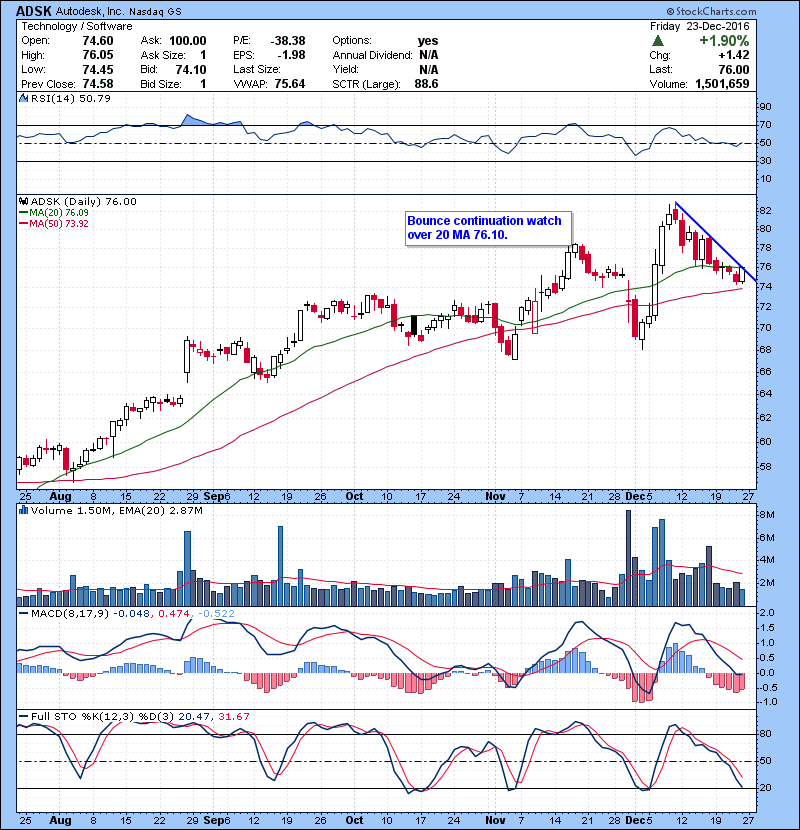Click the RSI(14) 50.79 label

coord(70,98)
